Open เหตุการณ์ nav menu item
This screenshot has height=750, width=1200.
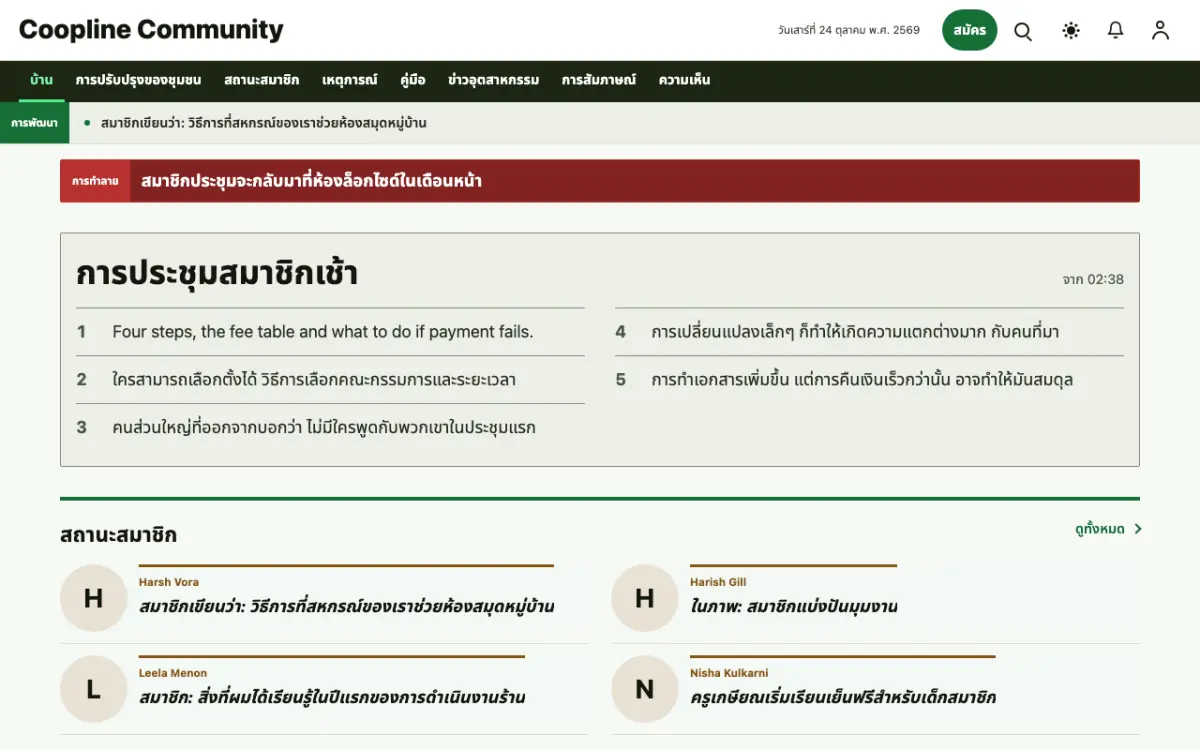[x=350, y=80]
